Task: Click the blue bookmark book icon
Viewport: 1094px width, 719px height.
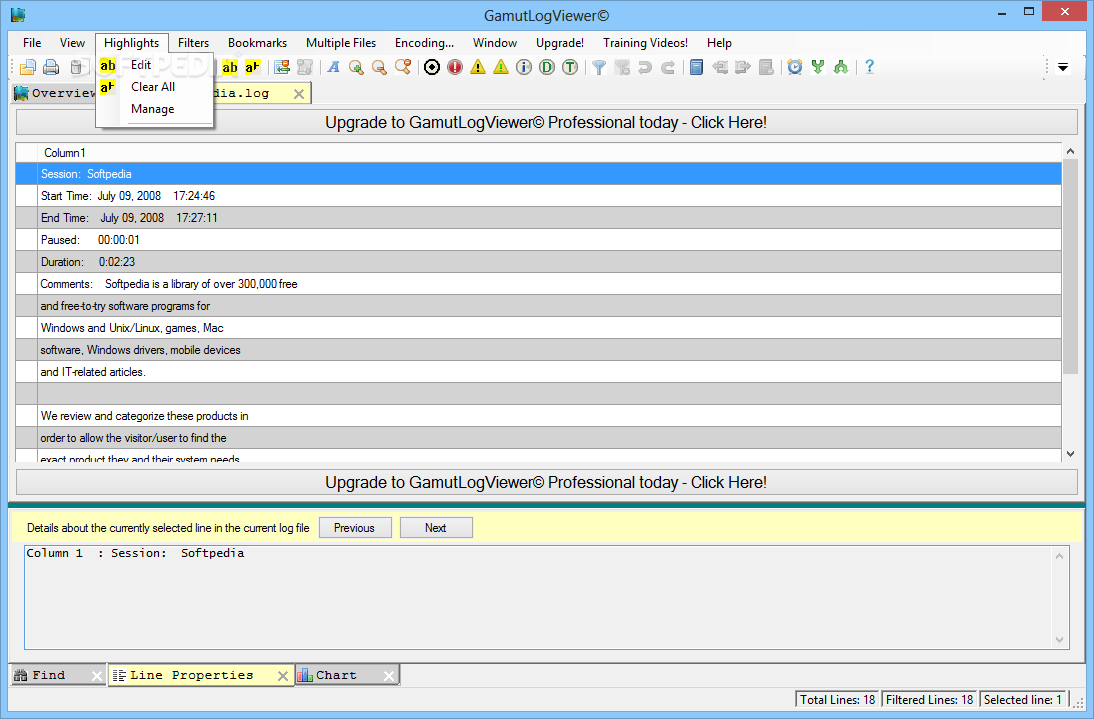Action: coord(696,67)
